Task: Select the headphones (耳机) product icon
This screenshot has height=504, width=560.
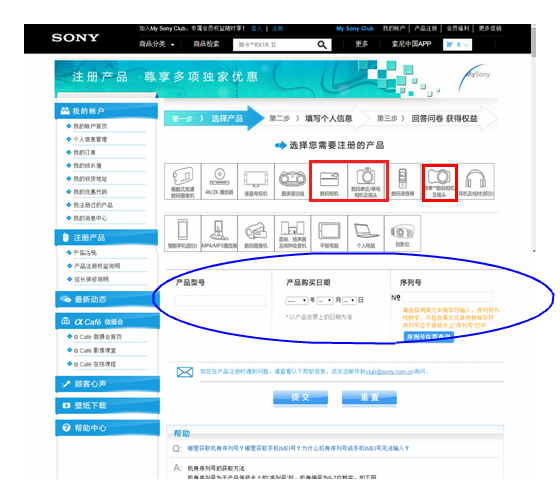Action: pos(476,181)
